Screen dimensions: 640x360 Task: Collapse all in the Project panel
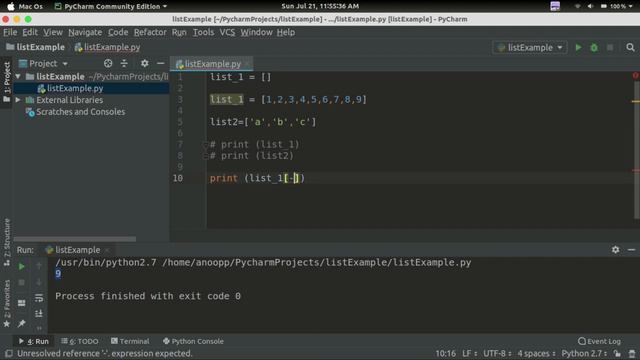point(124,63)
